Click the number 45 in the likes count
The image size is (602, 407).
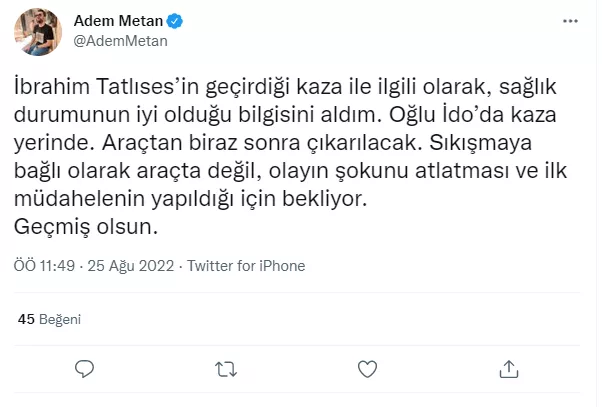click(x=27, y=320)
